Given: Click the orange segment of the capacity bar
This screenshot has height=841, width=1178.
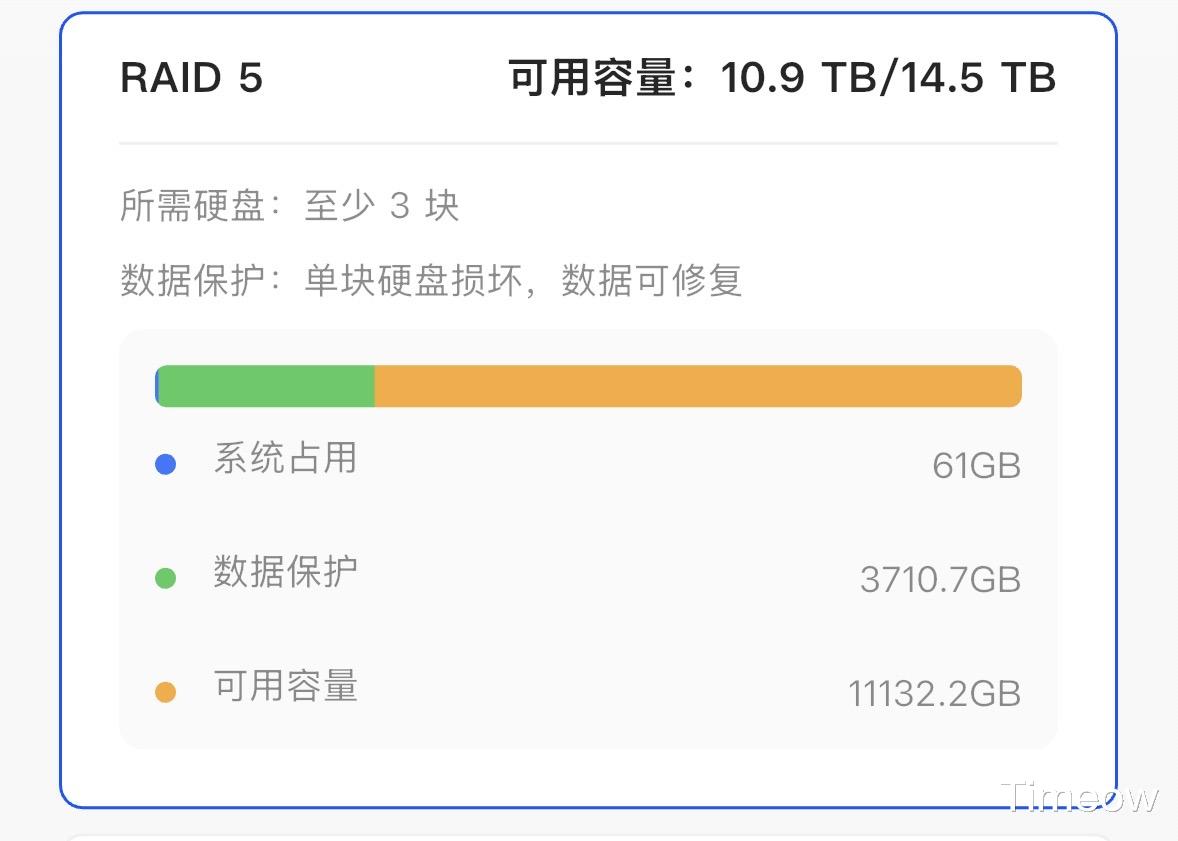Looking at the screenshot, I should click(x=697, y=386).
